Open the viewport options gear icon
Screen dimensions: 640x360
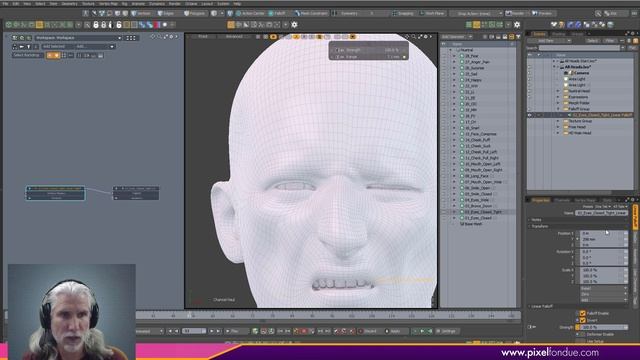point(426,37)
